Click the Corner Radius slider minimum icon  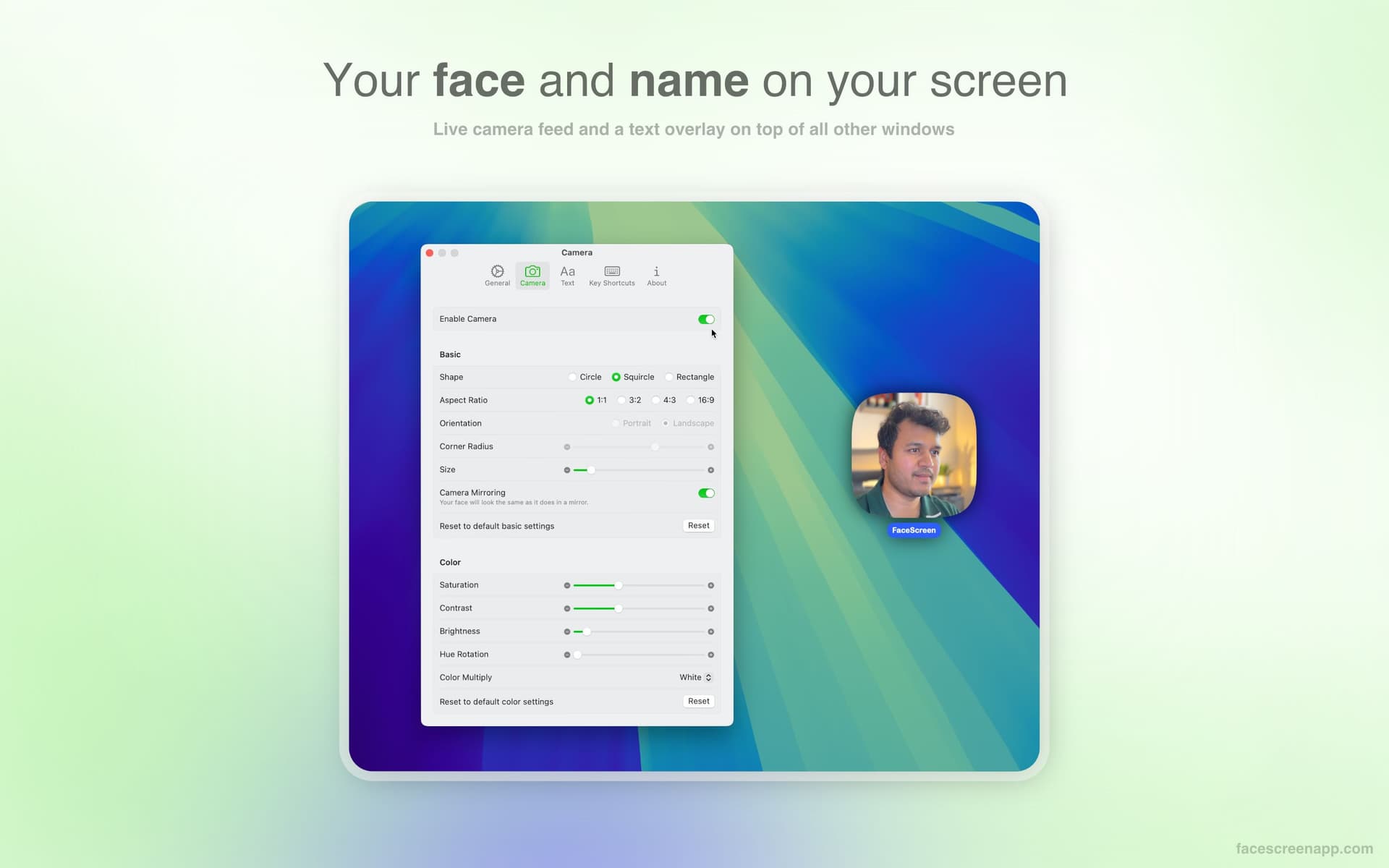[x=567, y=447]
